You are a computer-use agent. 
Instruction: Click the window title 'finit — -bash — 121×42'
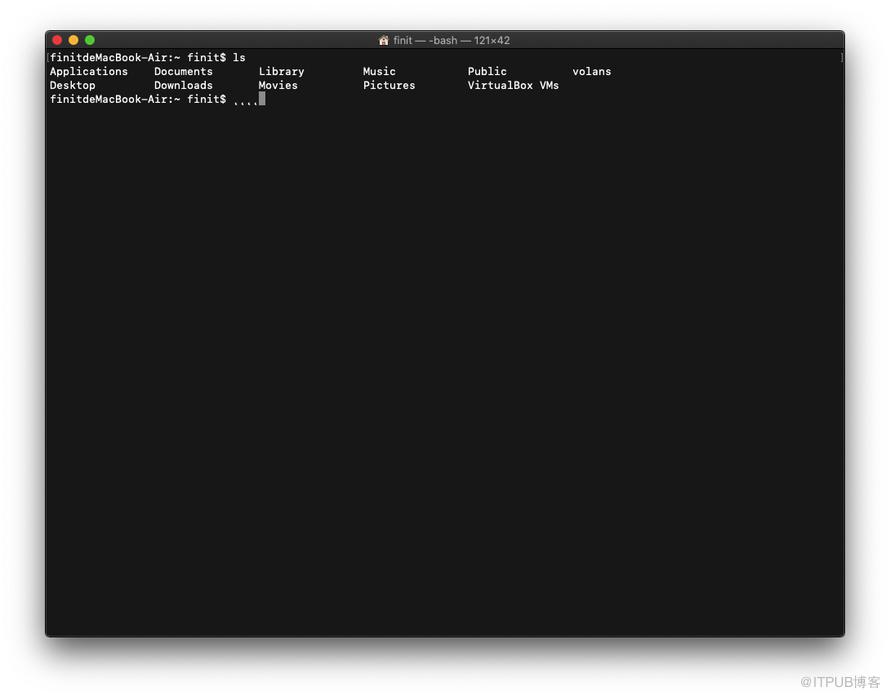[451, 40]
